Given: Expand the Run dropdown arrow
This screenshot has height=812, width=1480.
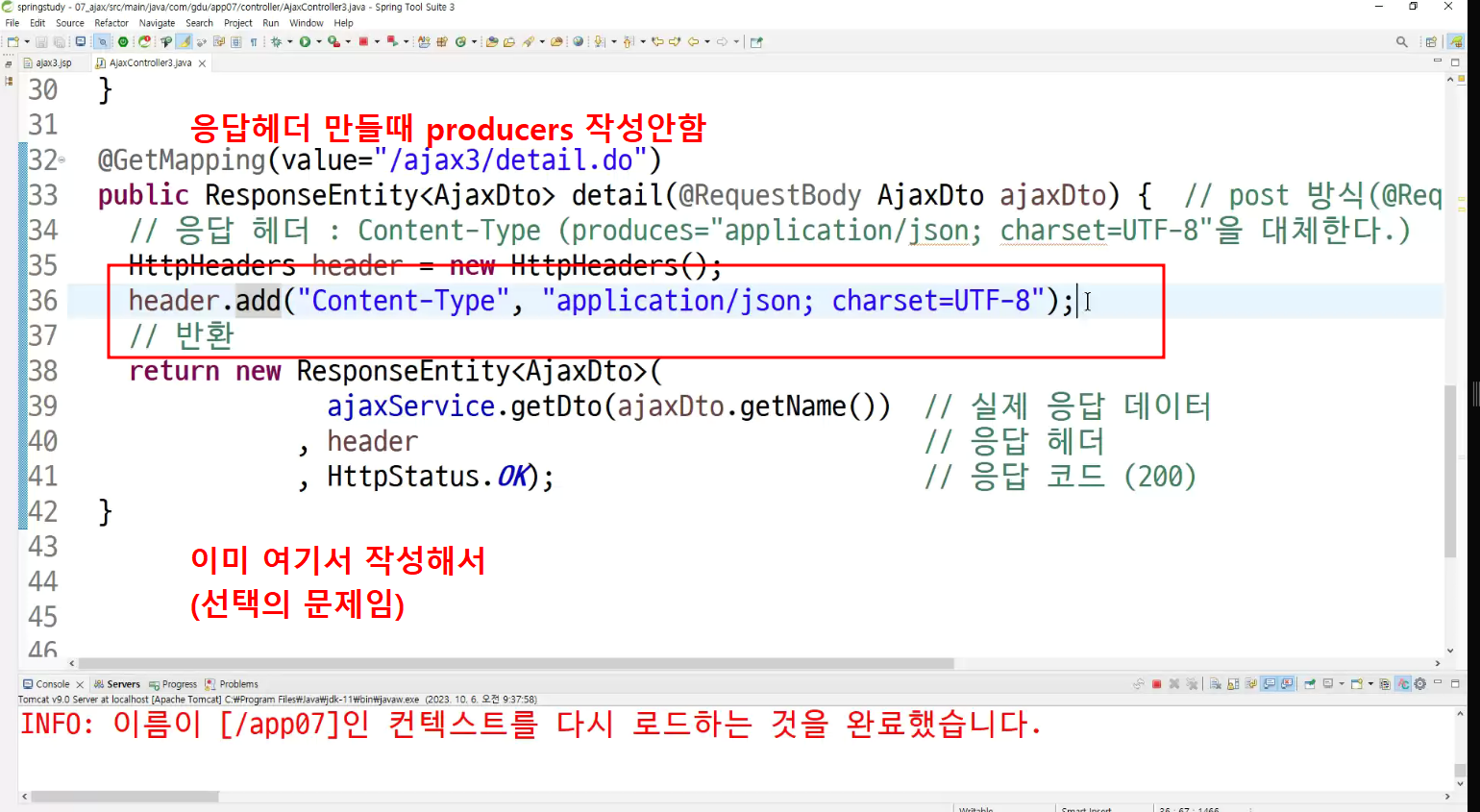Looking at the screenshot, I should [x=318, y=42].
